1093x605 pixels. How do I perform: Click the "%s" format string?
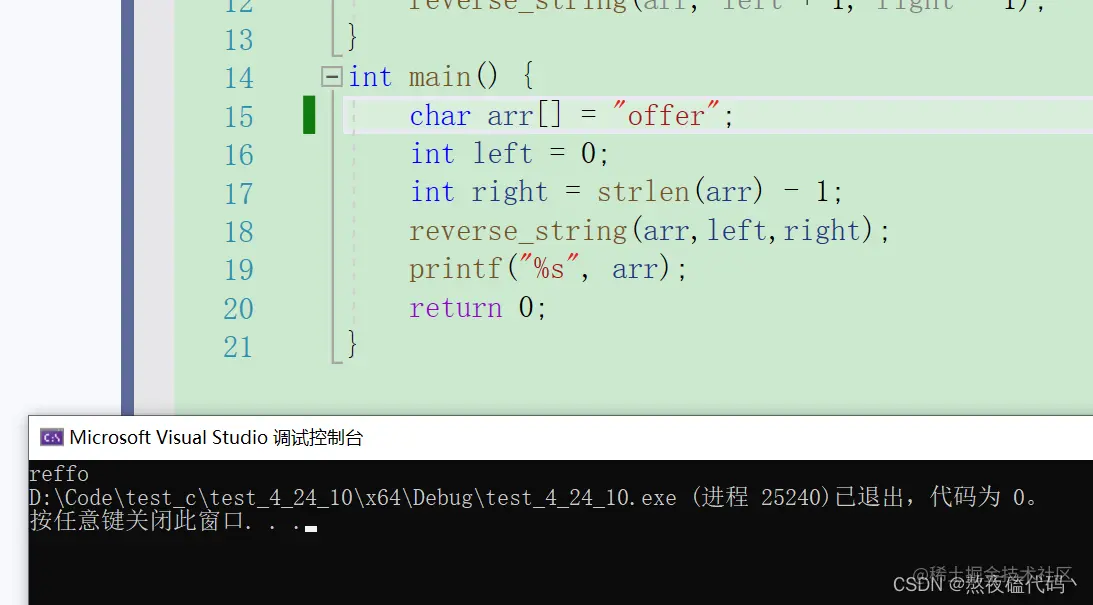click(549, 267)
